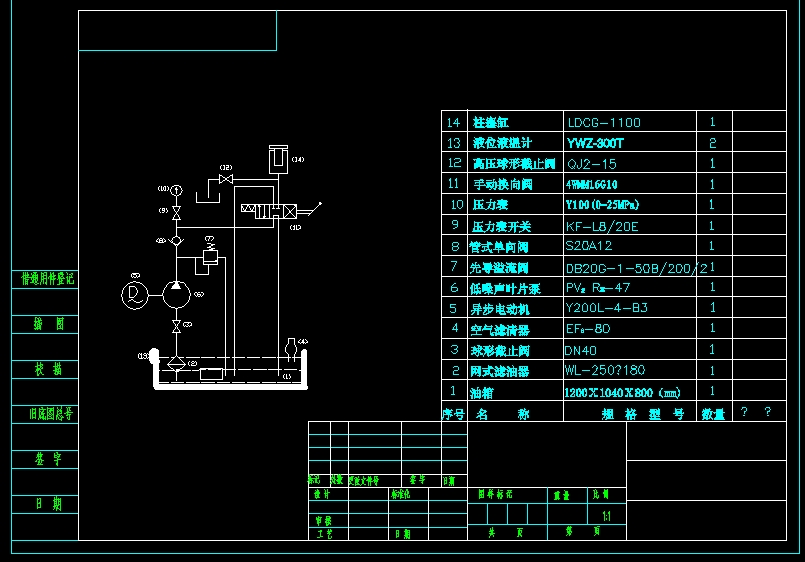The width and height of the screenshot is (805, 562).
Task: Click the ball shut-off valve symbol (3)
Action: point(176,327)
